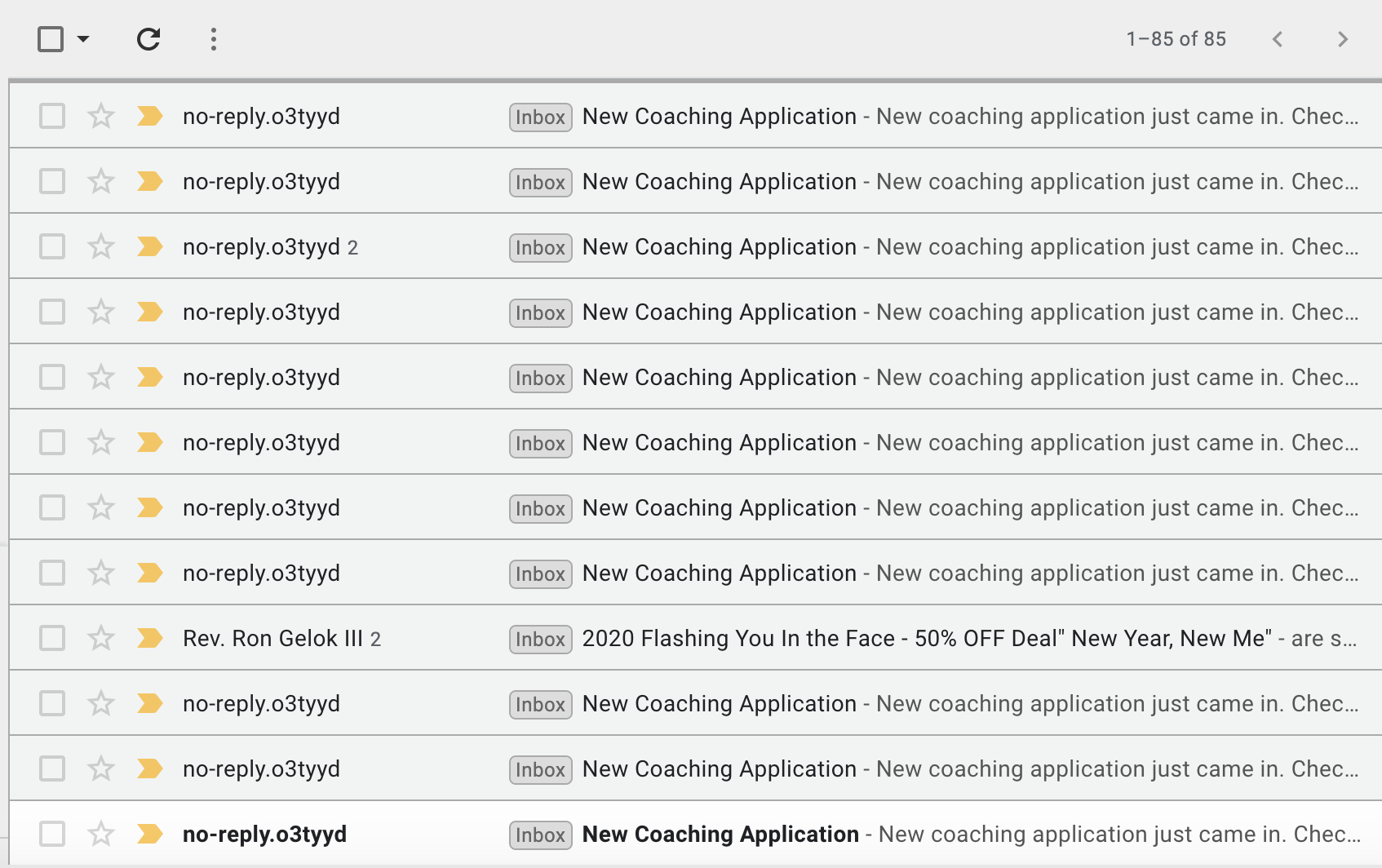
Task: Go to the older emails page arrow
Action: [x=1343, y=39]
